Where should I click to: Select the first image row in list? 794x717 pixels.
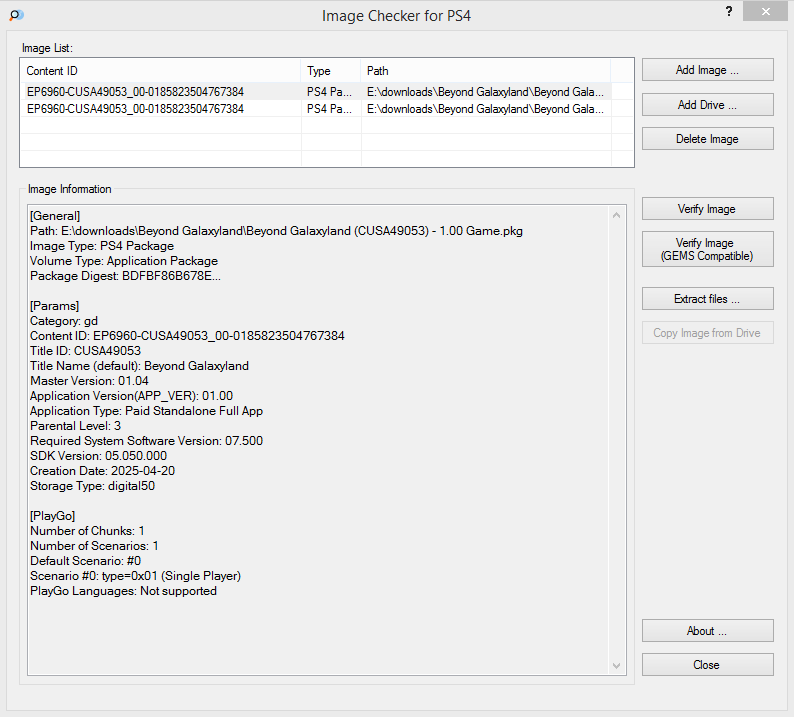click(315, 92)
